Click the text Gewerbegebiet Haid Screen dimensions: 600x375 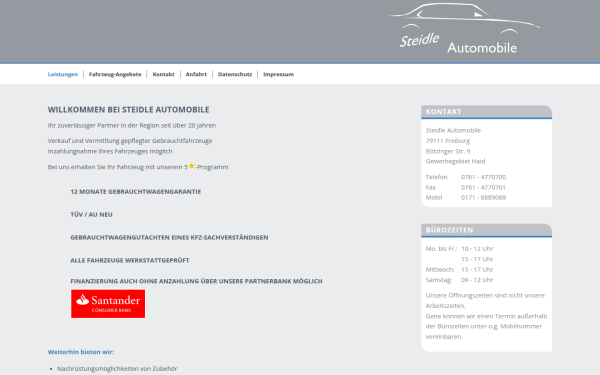point(455,161)
